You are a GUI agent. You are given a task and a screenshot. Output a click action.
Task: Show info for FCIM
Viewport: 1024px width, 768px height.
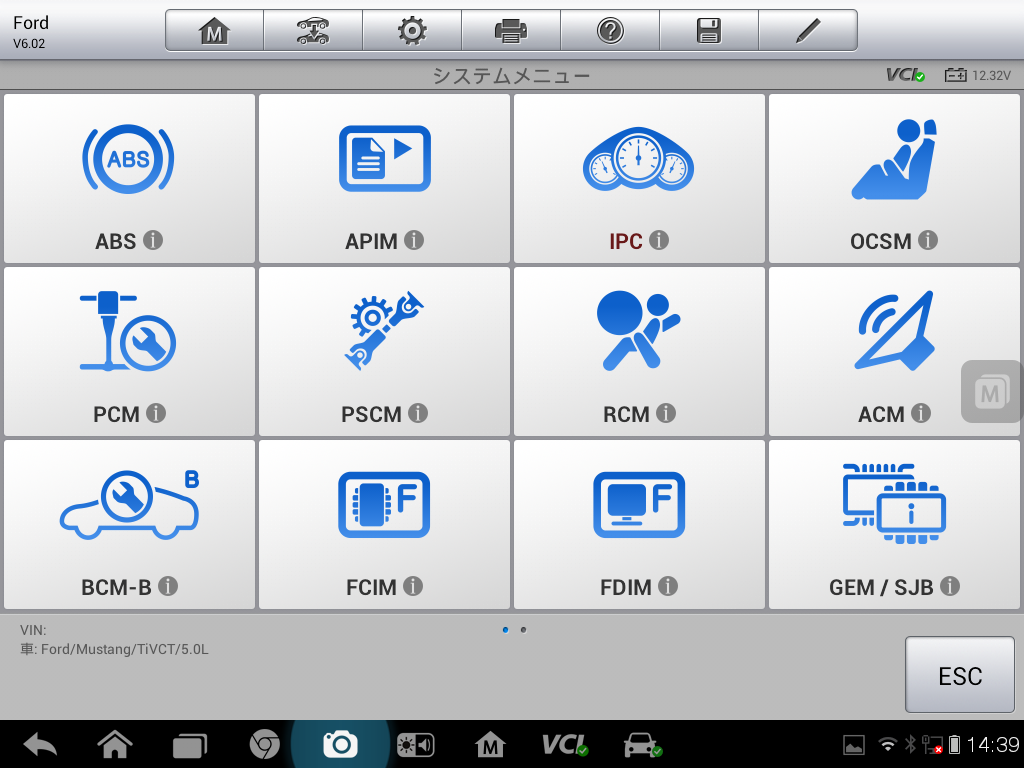coord(413,586)
